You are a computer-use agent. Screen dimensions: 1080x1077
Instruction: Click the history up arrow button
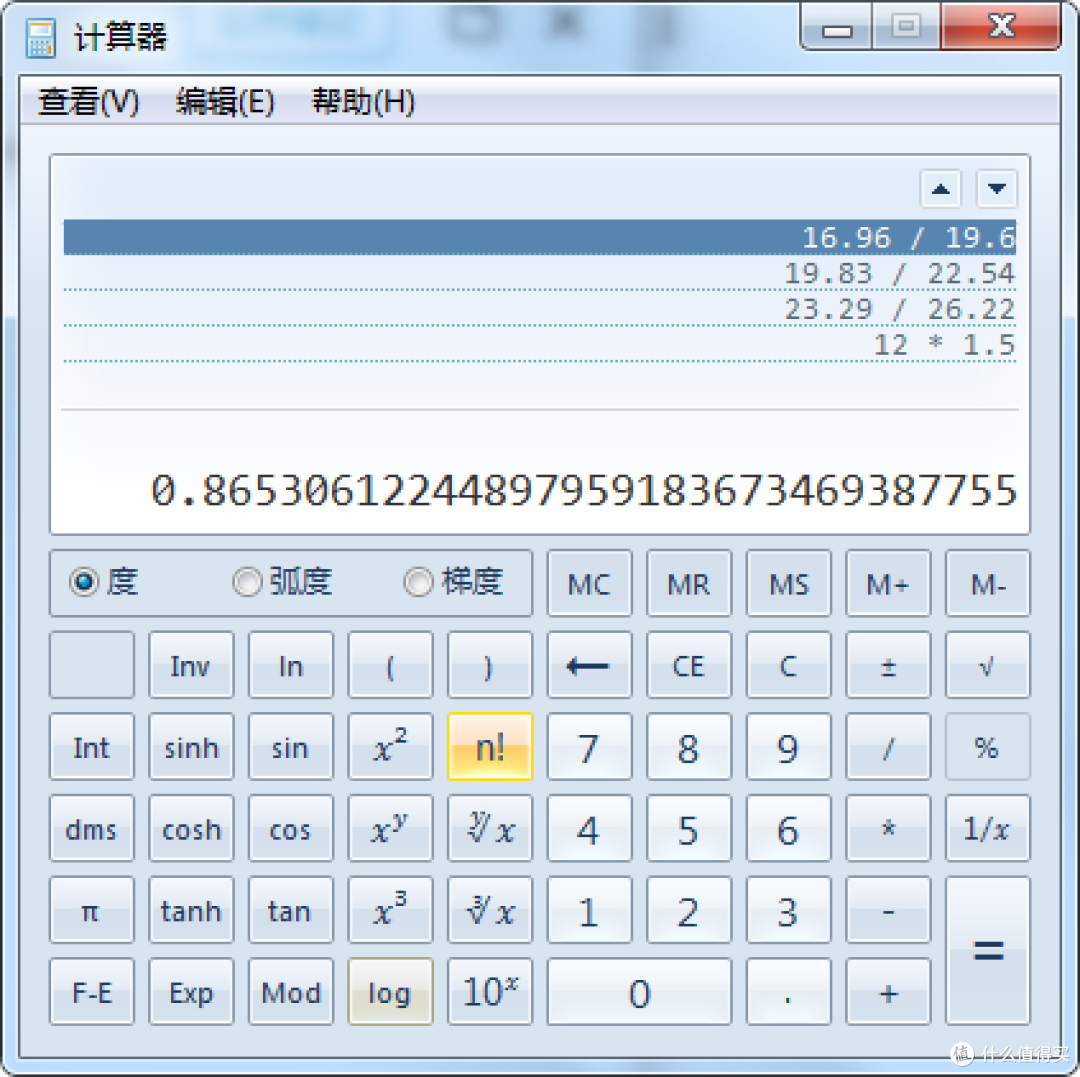(x=941, y=189)
